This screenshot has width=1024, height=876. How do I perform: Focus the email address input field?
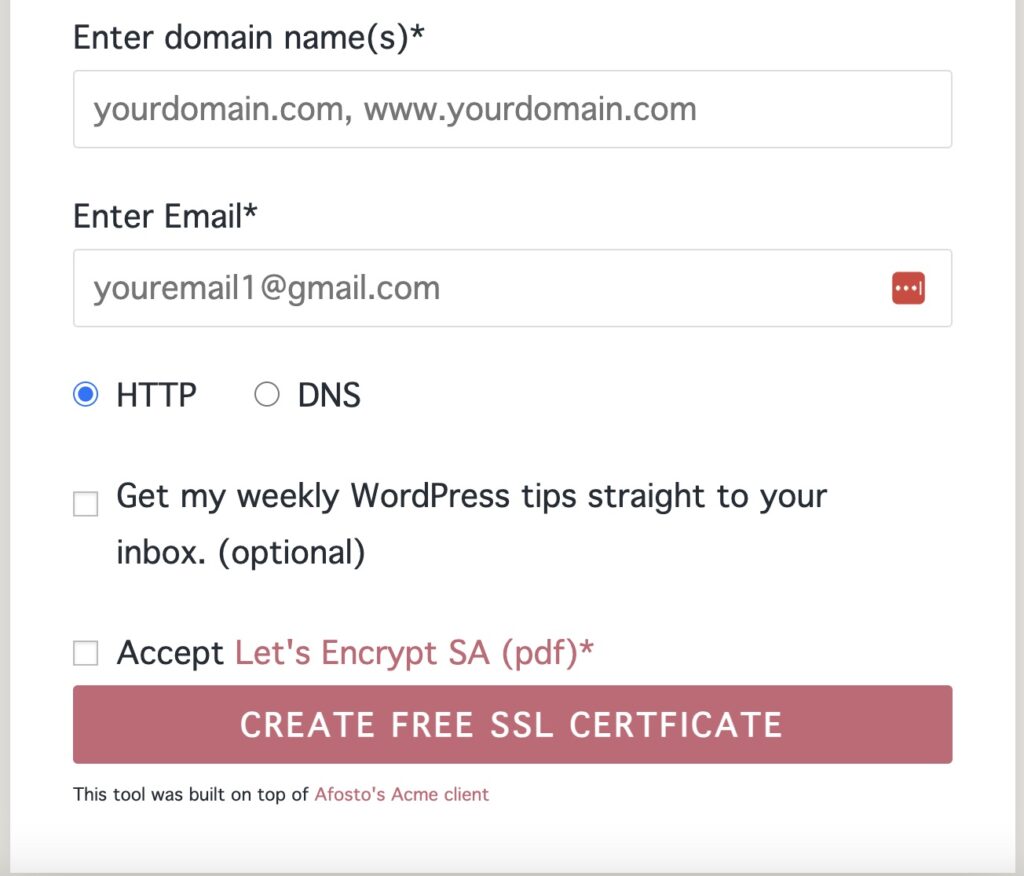click(512, 288)
